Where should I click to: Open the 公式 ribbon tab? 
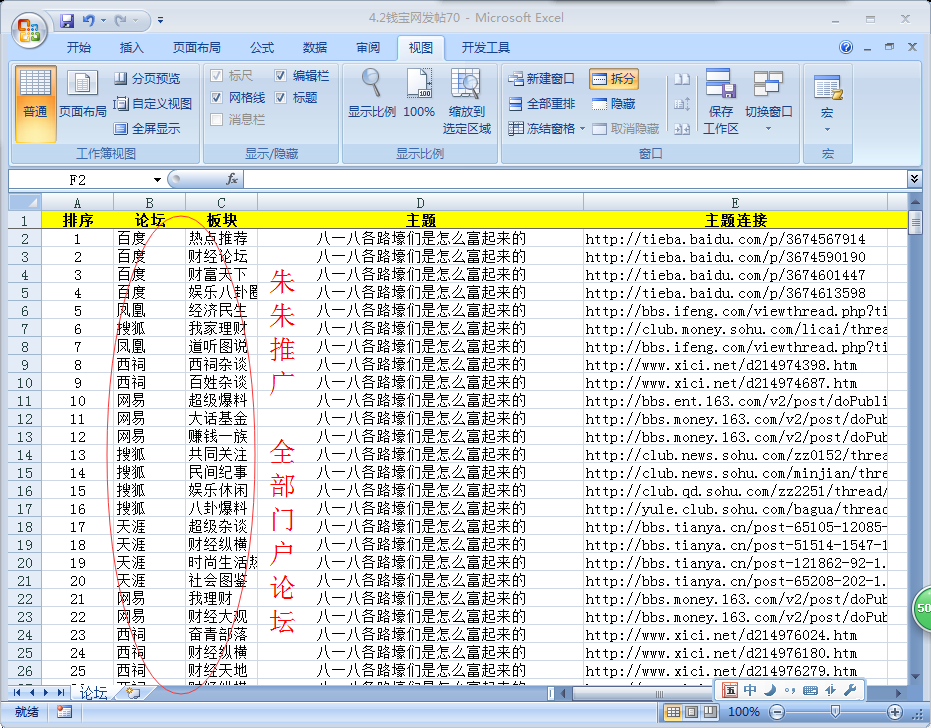[262, 48]
